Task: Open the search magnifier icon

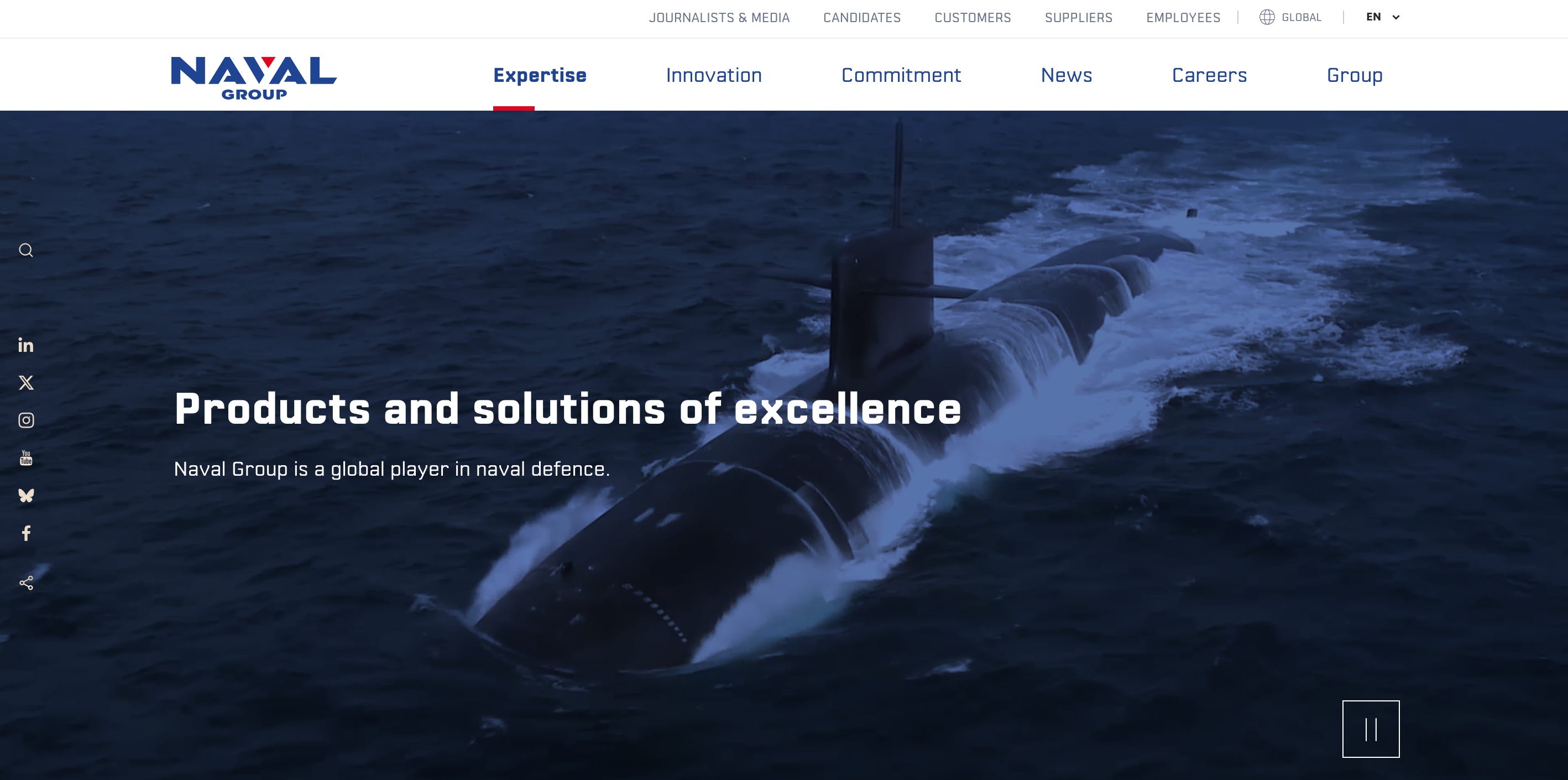Action: 25,250
